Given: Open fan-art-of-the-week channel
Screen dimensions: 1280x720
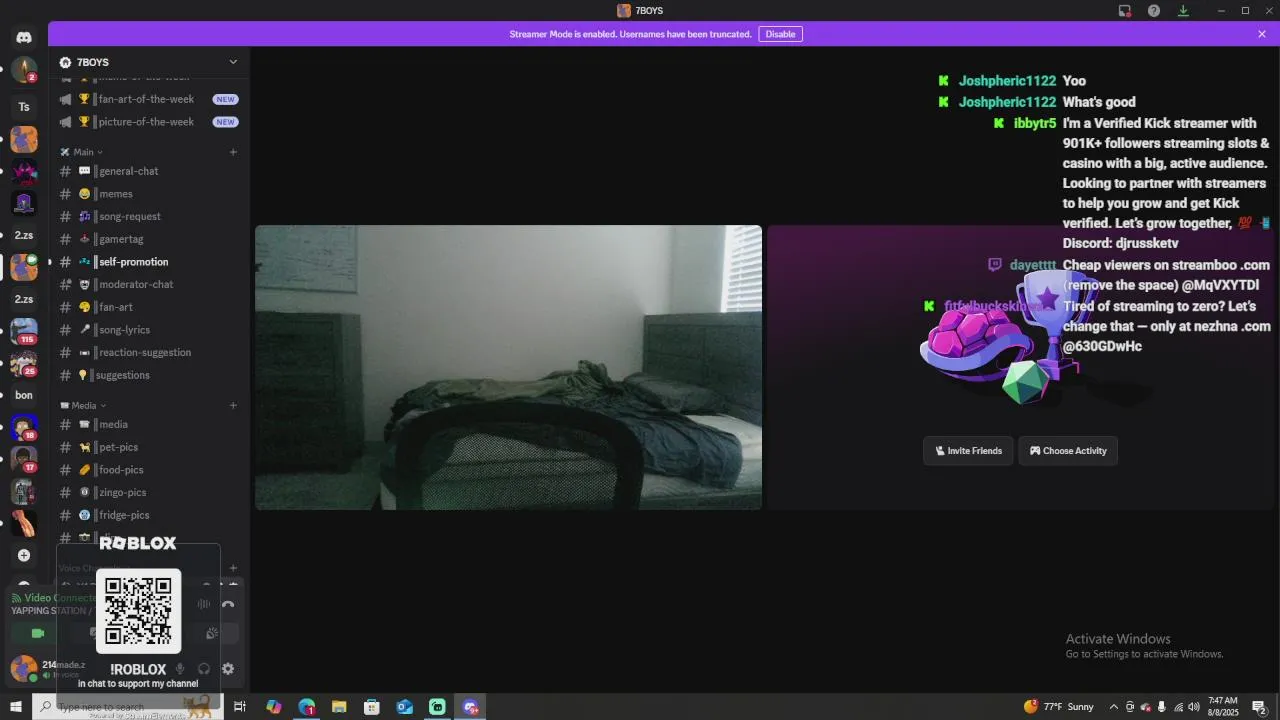Looking at the screenshot, I should click(x=148, y=99).
